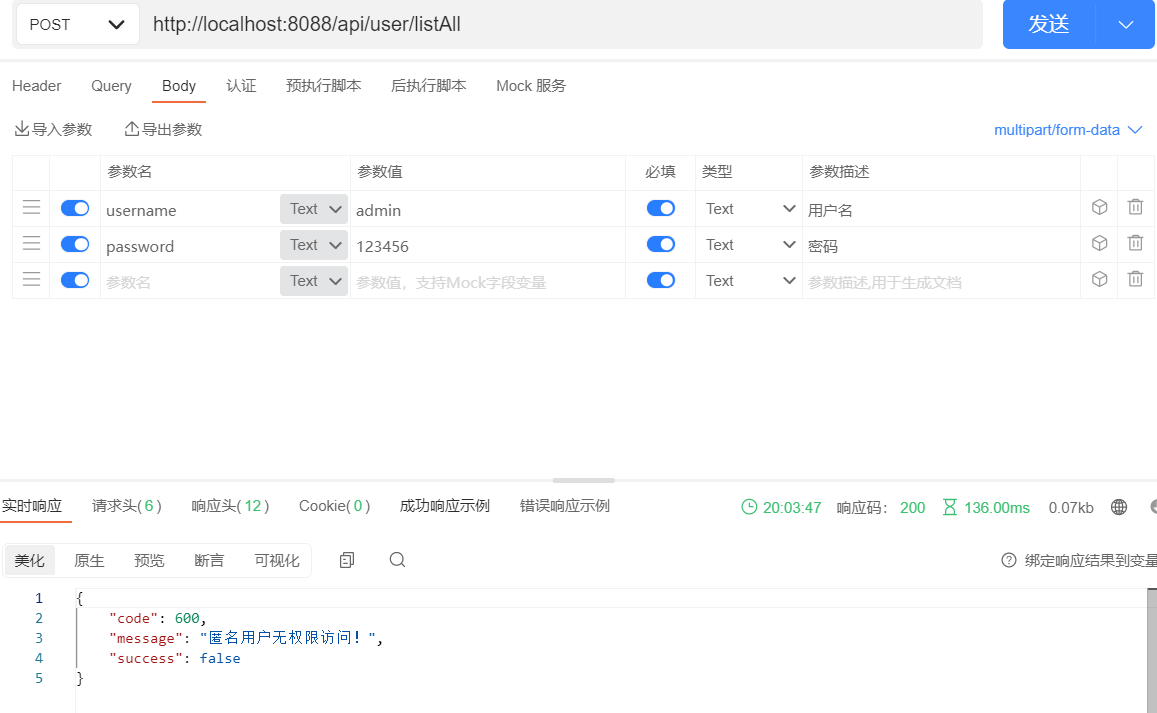Click the globe icon beside response size
The height and width of the screenshot is (713, 1157).
(x=1119, y=507)
